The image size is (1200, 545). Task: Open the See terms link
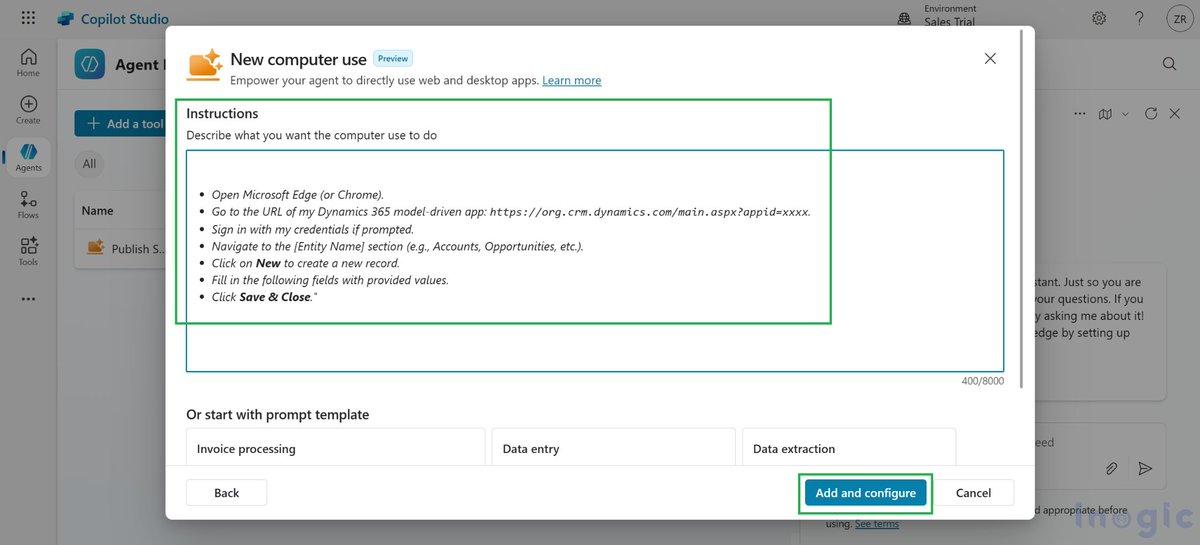(877, 524)
